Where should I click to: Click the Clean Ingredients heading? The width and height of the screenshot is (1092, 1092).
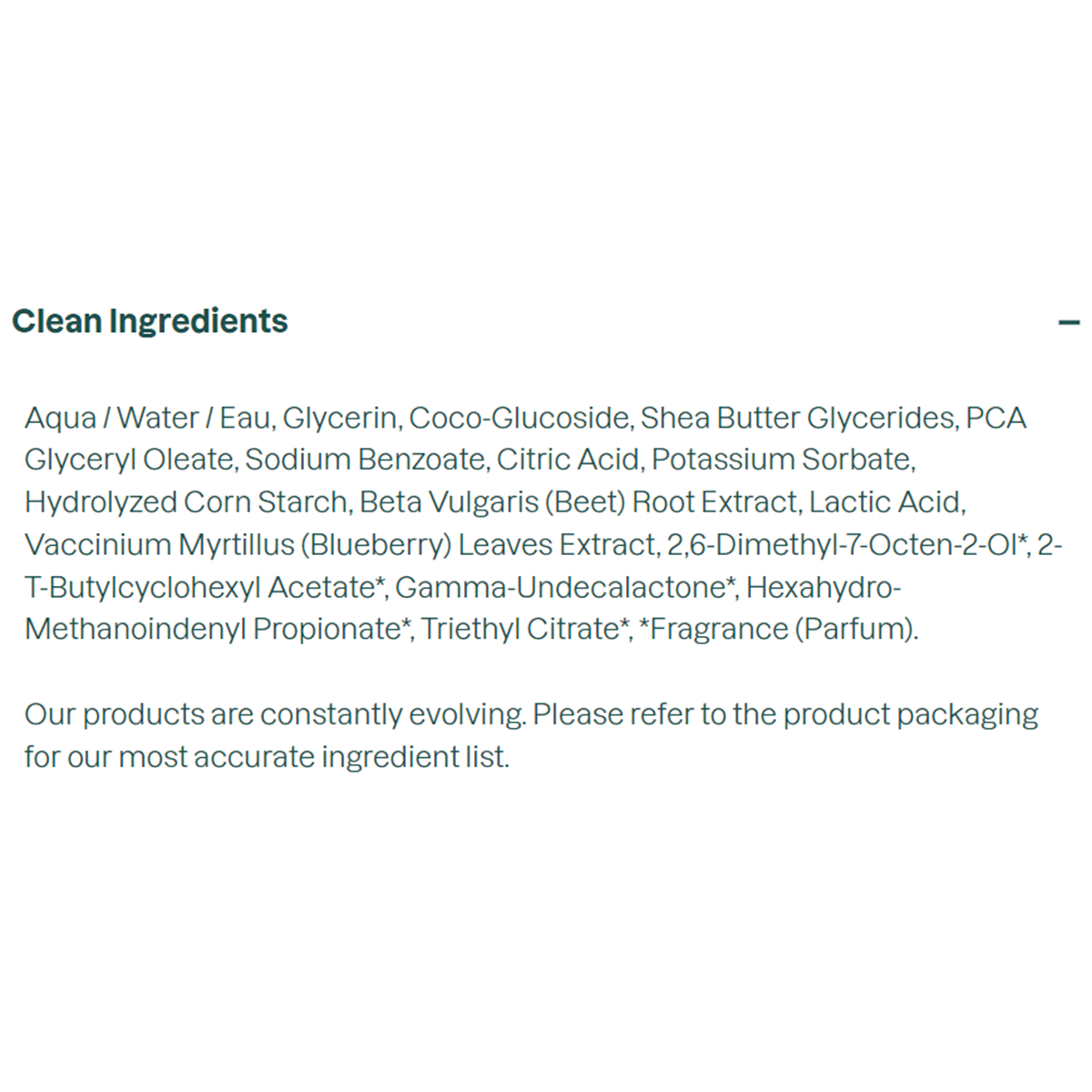tap(150, 321)
